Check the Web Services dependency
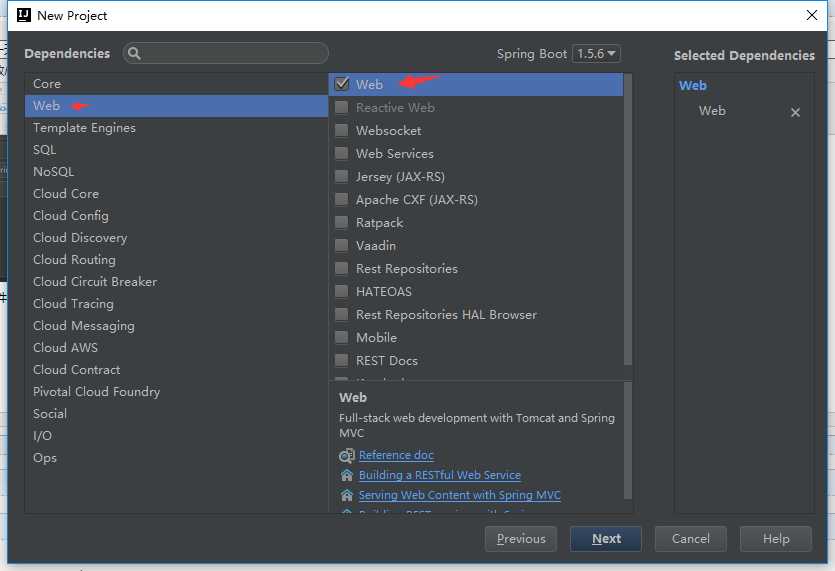This screenshot has height=571, width=835. tap(341, 153)
